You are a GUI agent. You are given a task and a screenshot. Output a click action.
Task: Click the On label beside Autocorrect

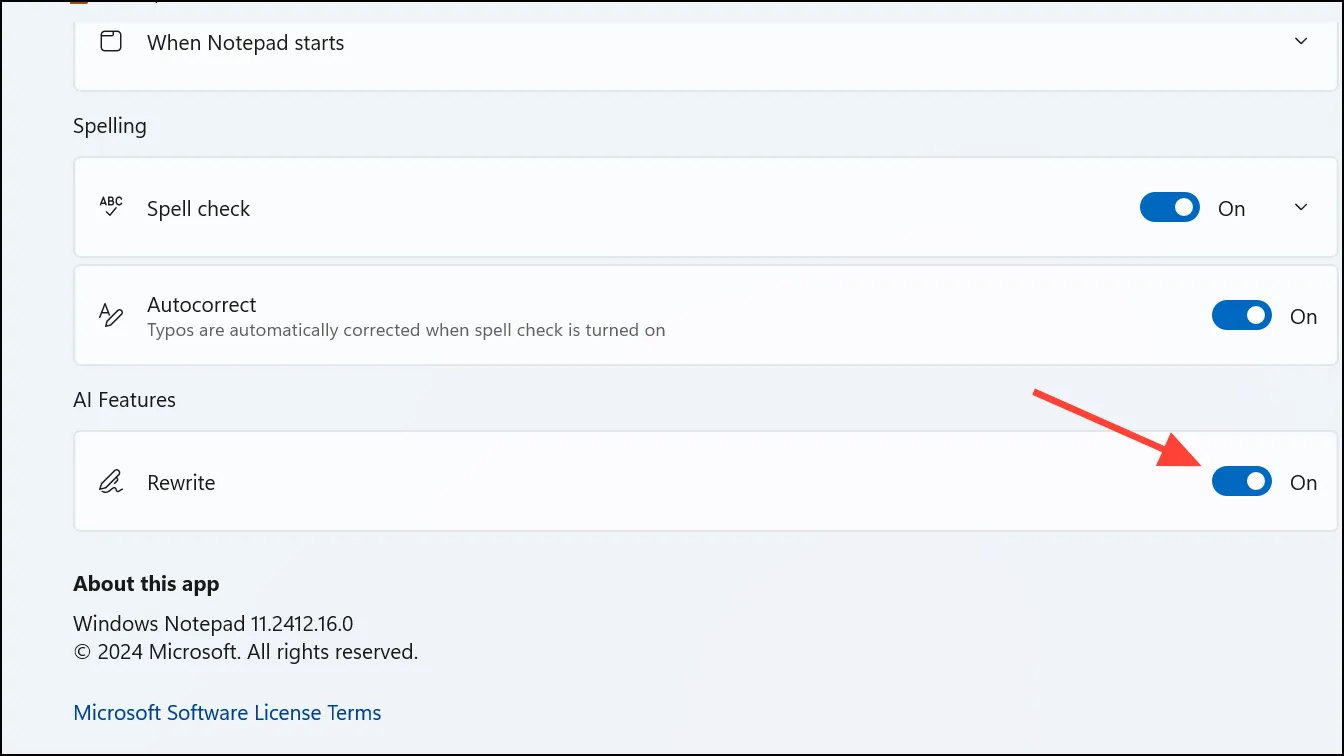[1303, 317]
